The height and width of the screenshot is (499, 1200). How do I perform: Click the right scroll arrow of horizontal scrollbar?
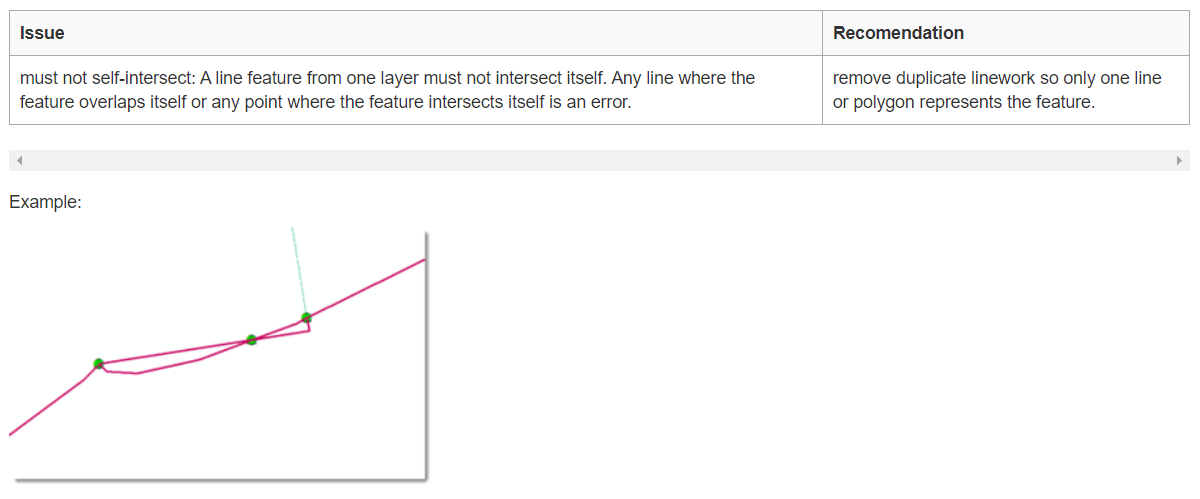click(1179, 160)
